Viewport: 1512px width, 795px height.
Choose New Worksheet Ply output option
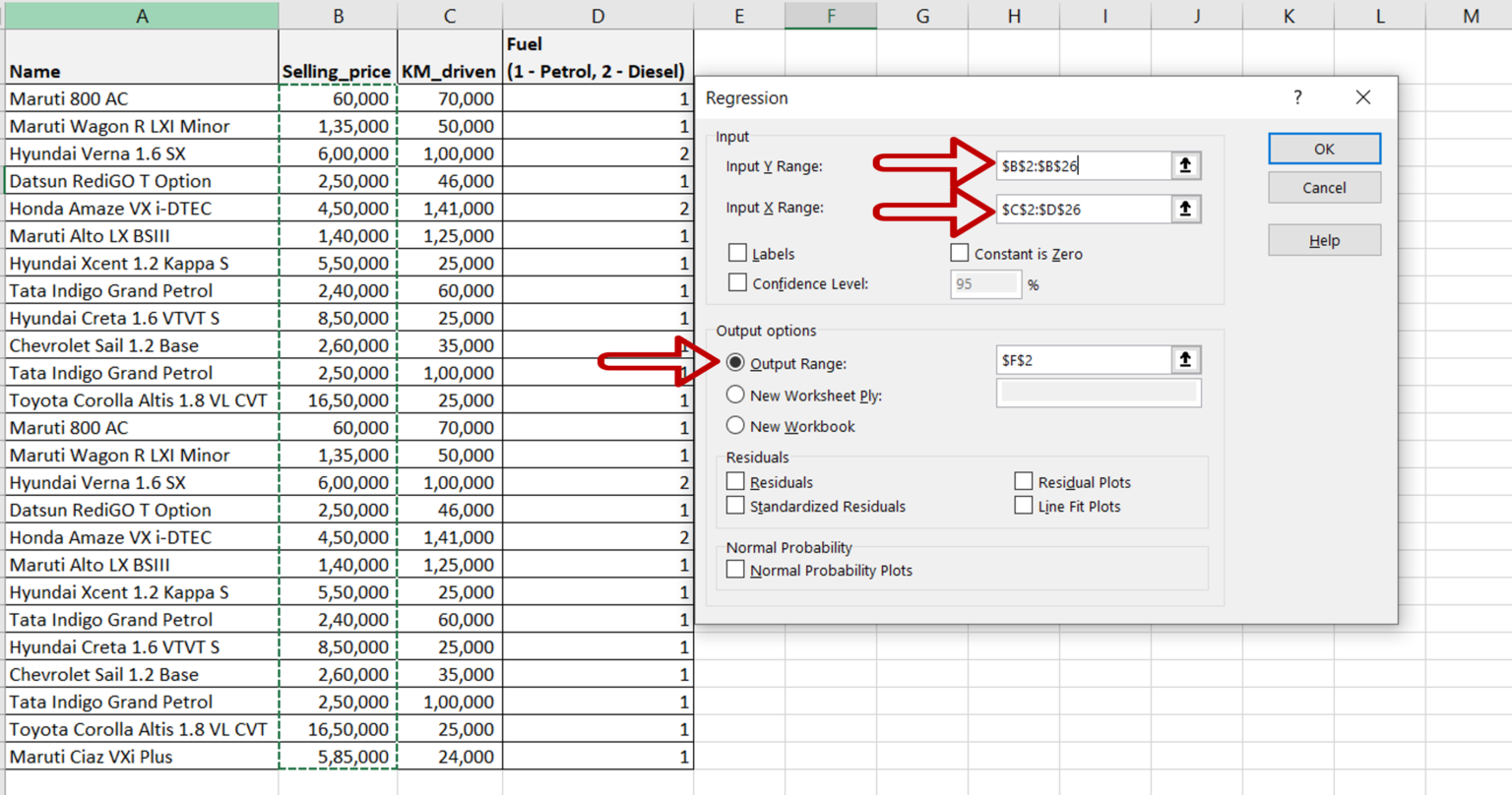735,395
